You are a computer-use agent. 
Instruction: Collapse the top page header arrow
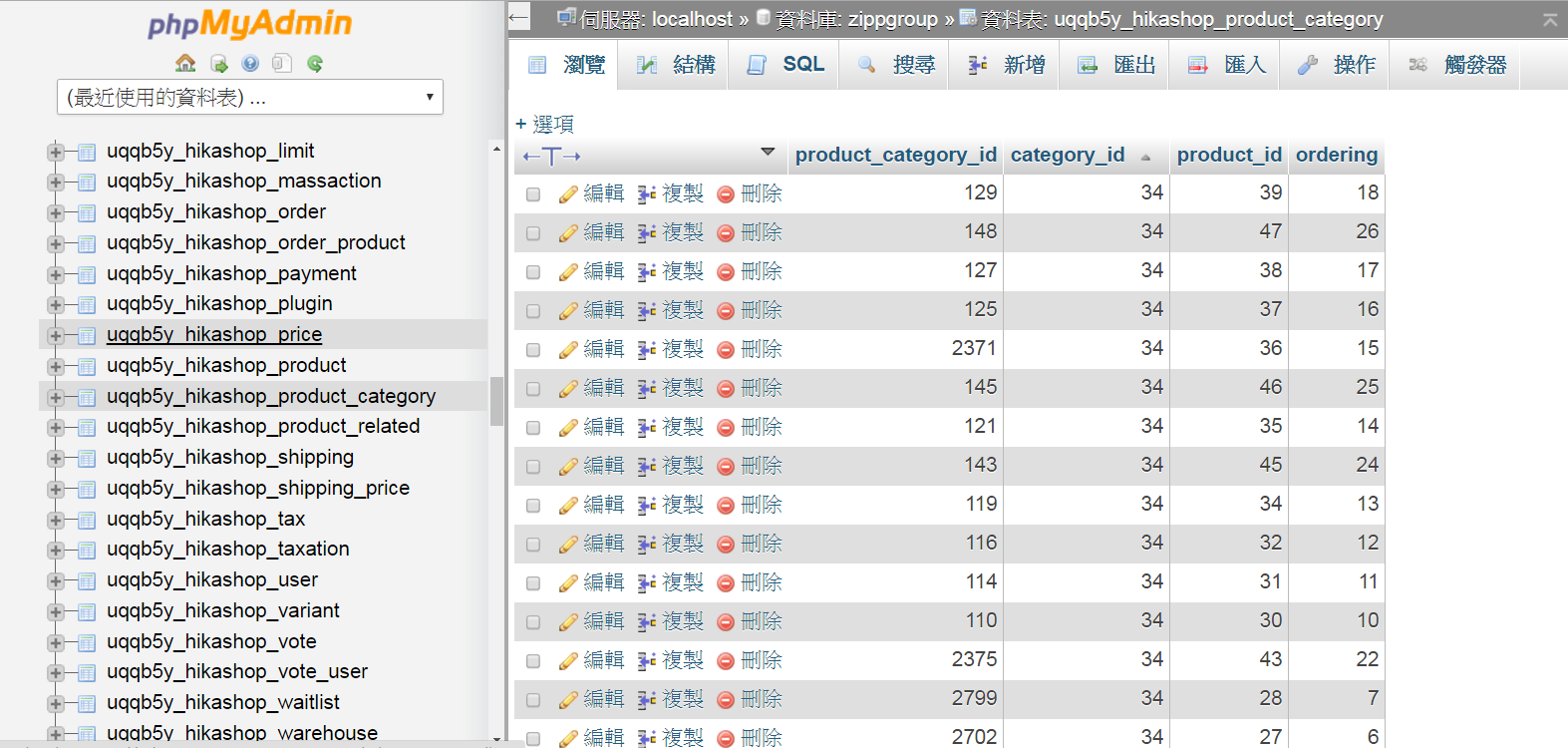click(1550, 19)
